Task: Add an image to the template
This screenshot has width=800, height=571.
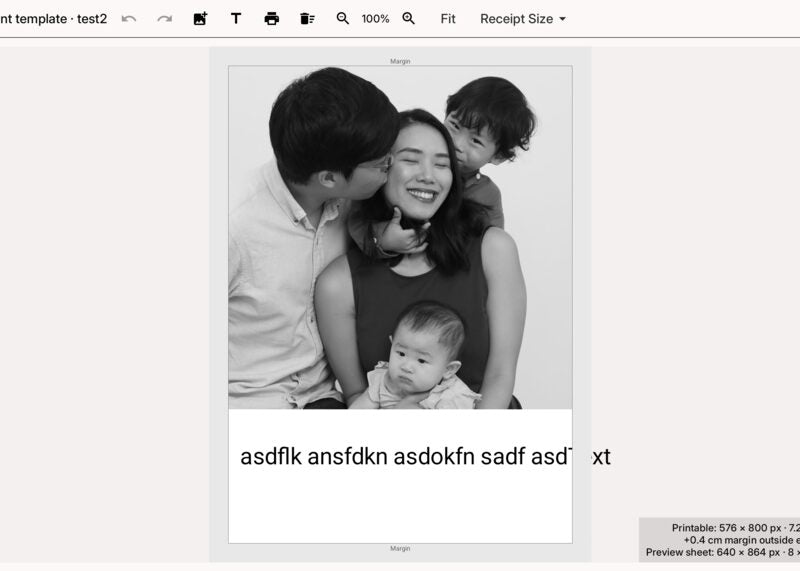Action: tap(201, 19)
